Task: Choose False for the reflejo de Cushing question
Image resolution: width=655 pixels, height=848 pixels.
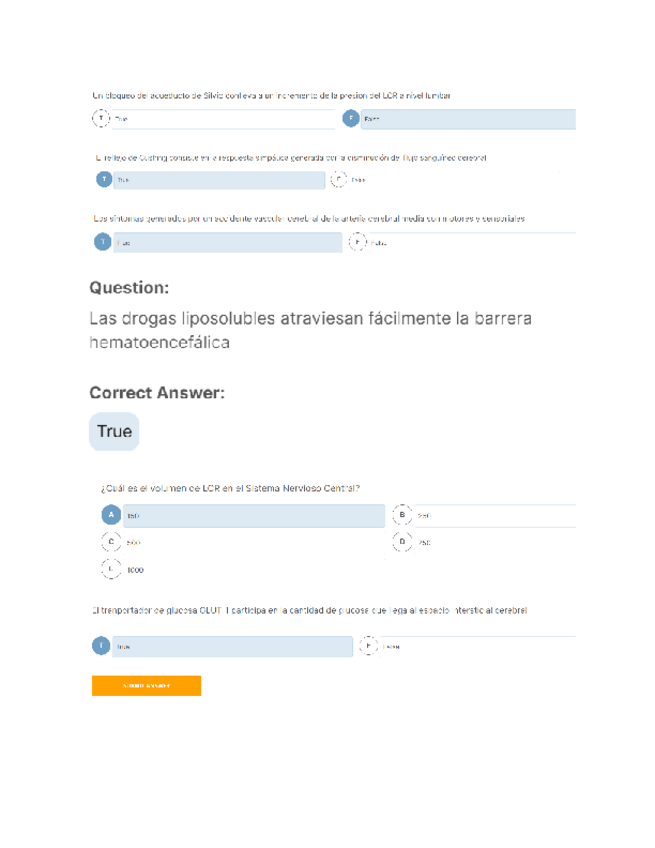Action: click(x=339, y=180)
